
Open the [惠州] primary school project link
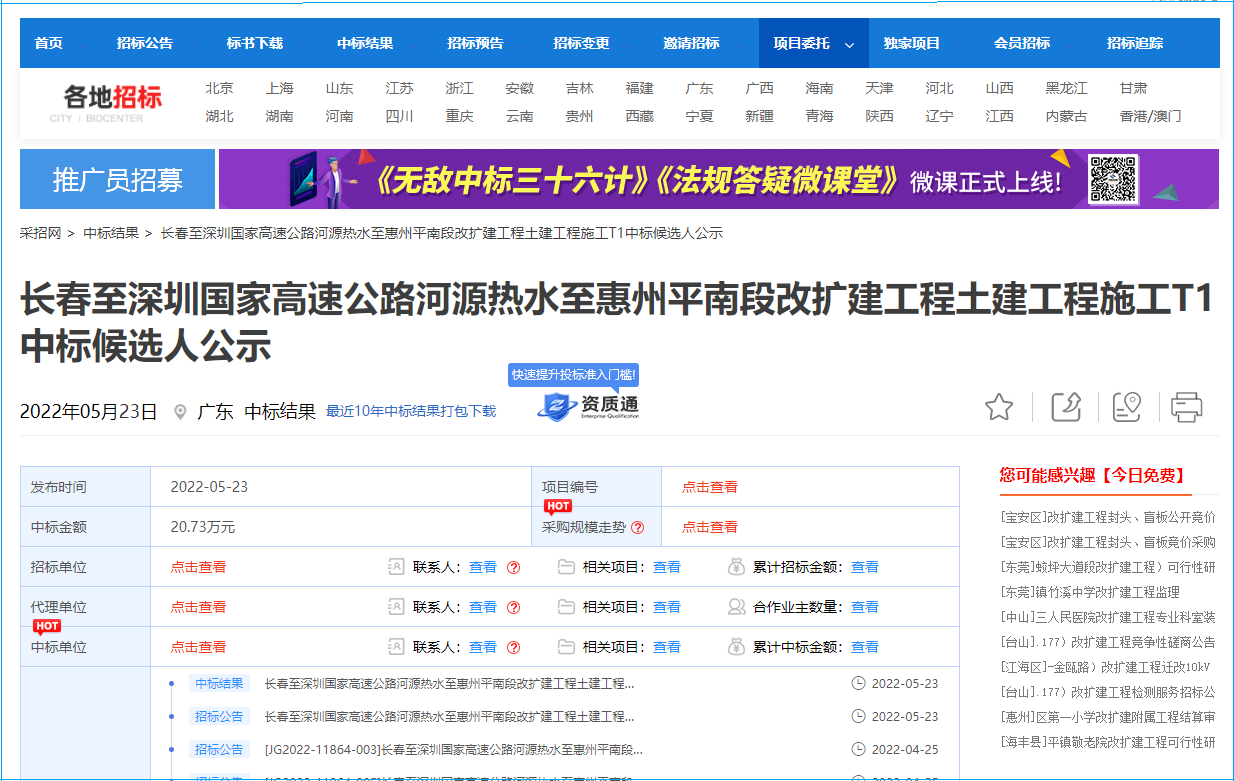[1107, 717]
